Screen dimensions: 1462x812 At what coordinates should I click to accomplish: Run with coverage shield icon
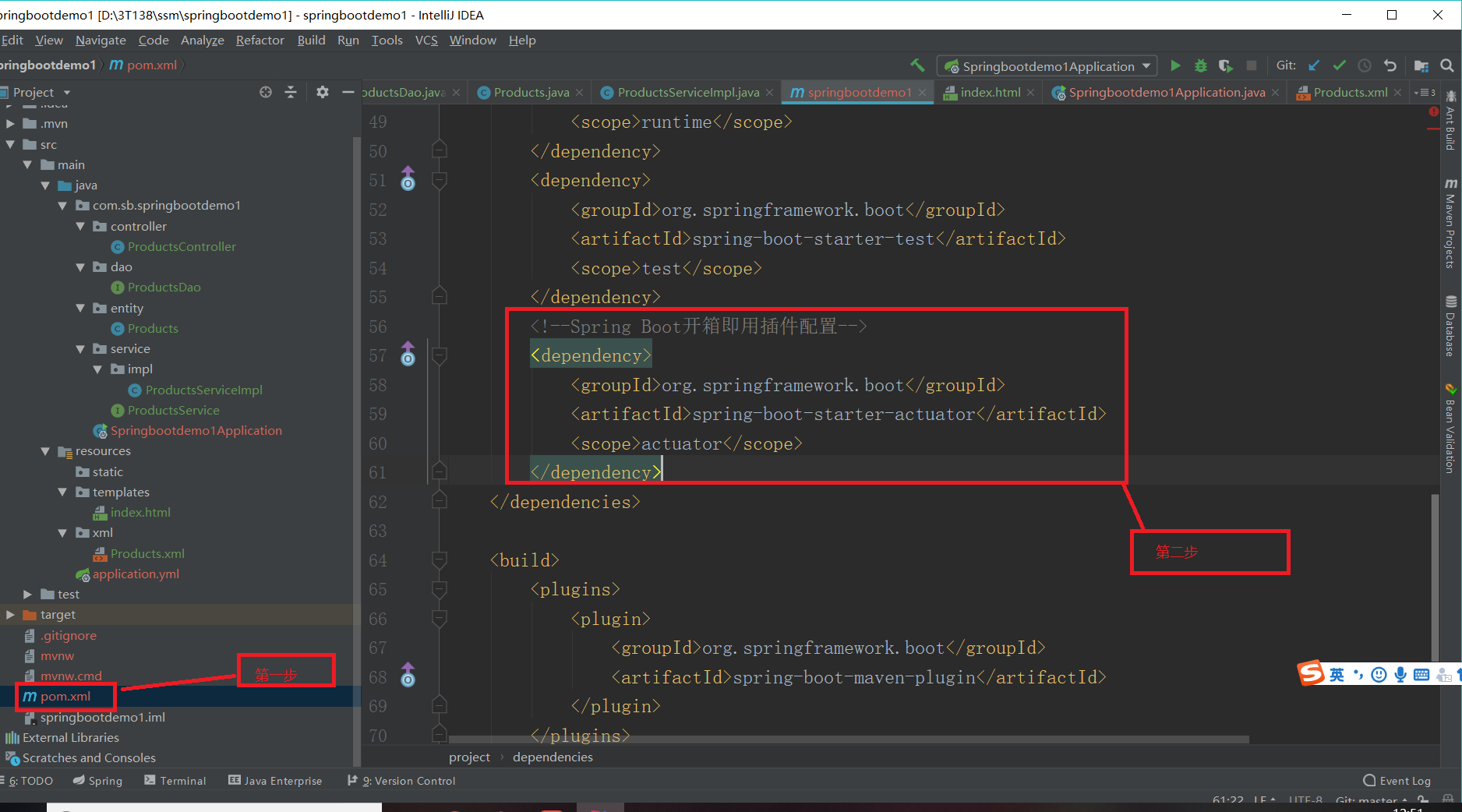point(1226,65)
